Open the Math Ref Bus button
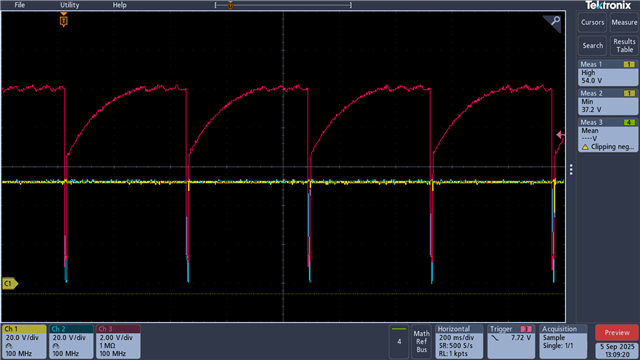 [422, 341]
